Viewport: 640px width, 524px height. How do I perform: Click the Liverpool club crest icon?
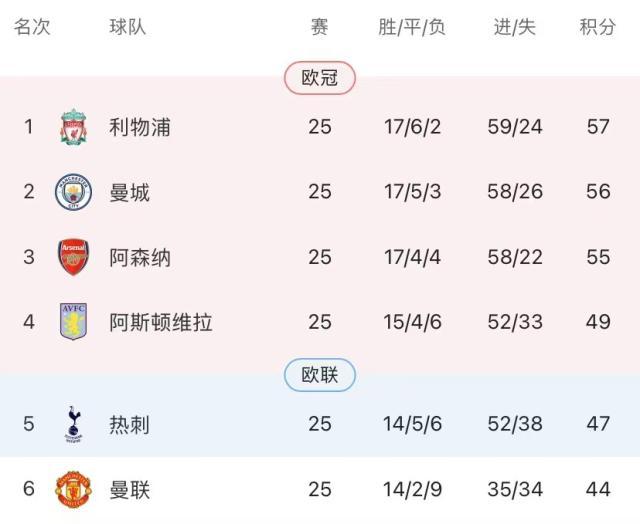(x=74, y=127)
